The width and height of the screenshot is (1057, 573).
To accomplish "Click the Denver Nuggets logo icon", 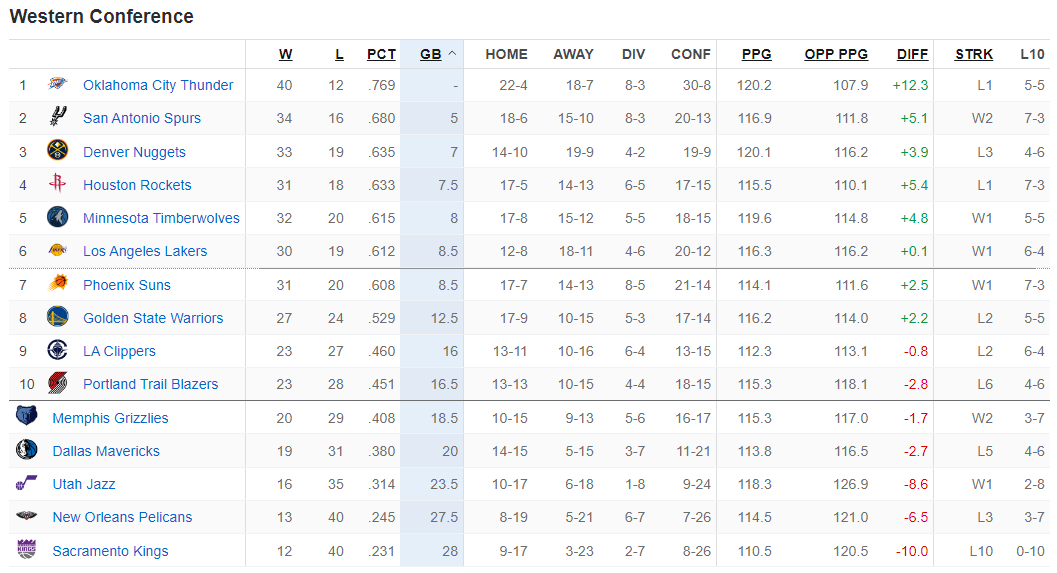I will [57, 151].
